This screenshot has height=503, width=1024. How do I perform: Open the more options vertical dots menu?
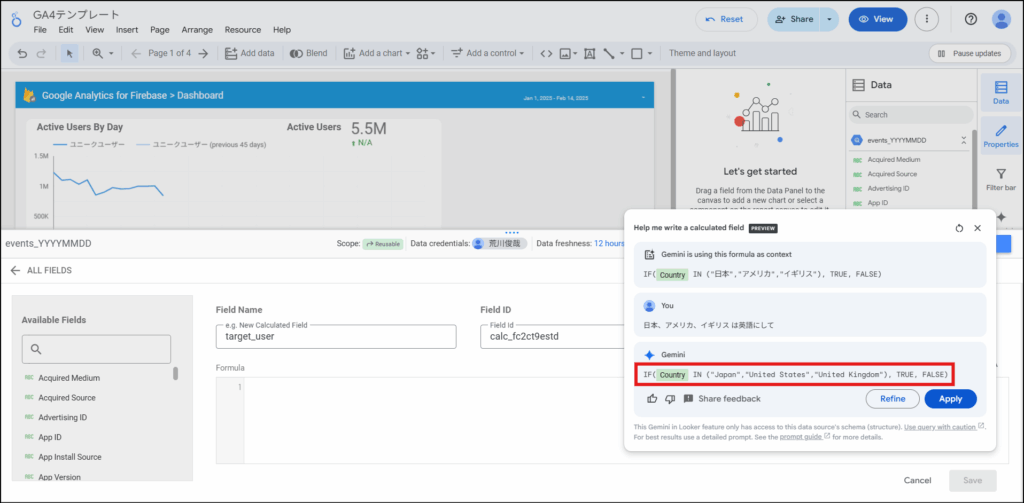(927, 20)
